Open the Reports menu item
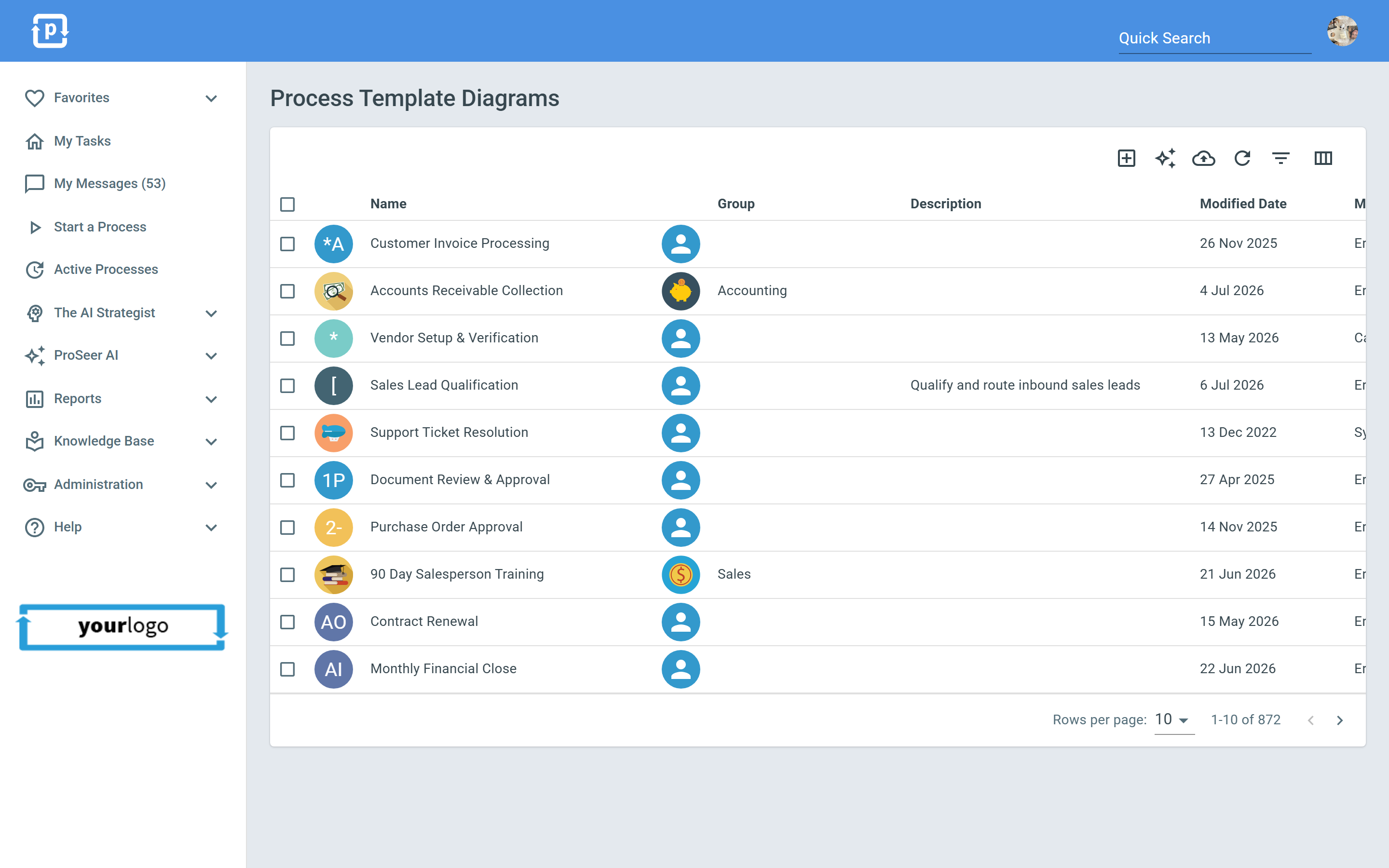 78,398
